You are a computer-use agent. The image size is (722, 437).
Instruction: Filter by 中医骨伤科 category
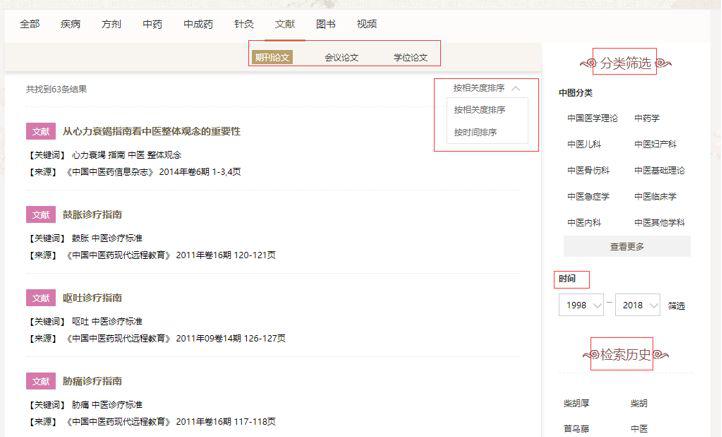pos(588,170)
